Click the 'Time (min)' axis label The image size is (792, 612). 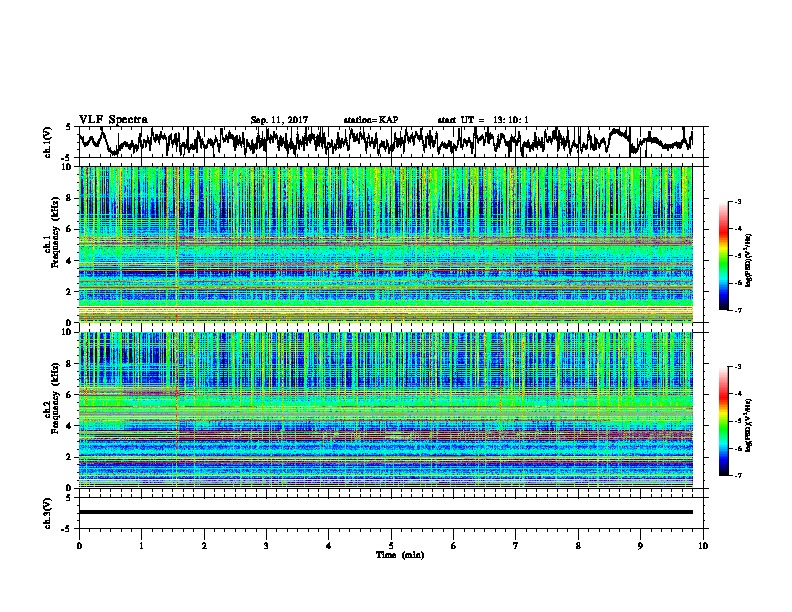click(400, 555)
